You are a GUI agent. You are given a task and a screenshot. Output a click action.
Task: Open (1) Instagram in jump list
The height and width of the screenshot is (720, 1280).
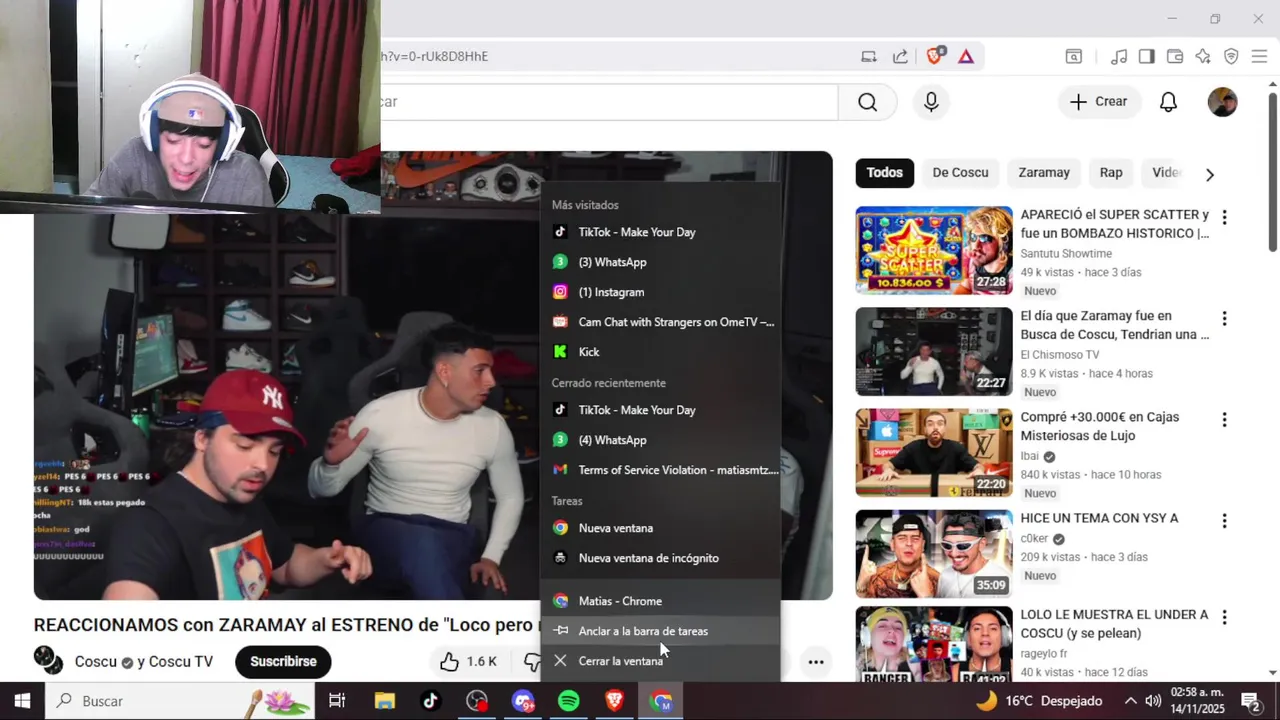(660, 292)
